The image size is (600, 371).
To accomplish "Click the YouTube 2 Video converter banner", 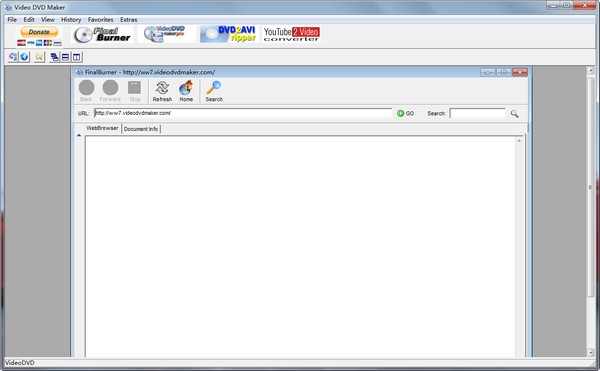I will 291,34.
